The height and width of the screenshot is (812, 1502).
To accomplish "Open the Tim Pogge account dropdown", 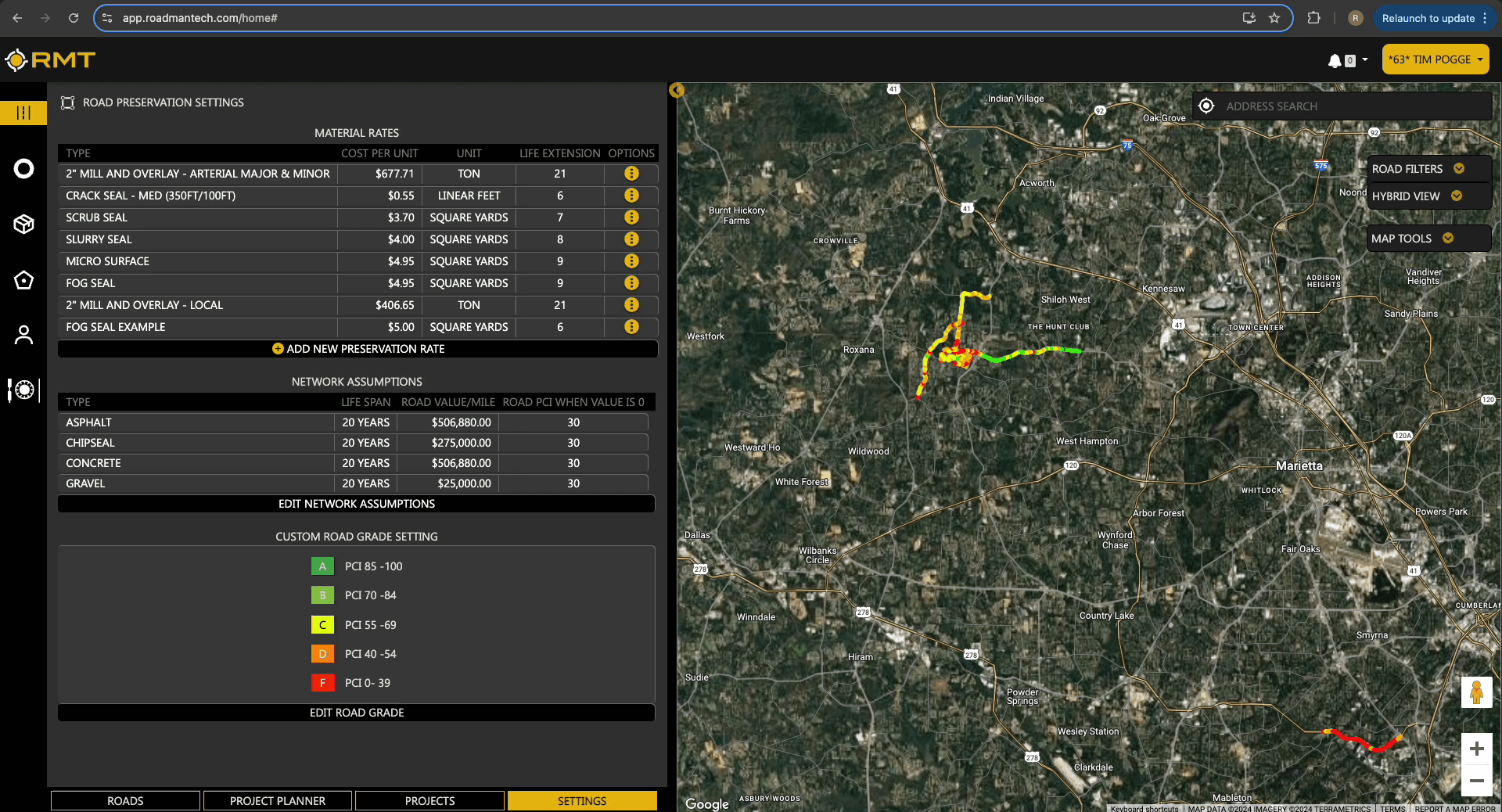I will 1435,59.
